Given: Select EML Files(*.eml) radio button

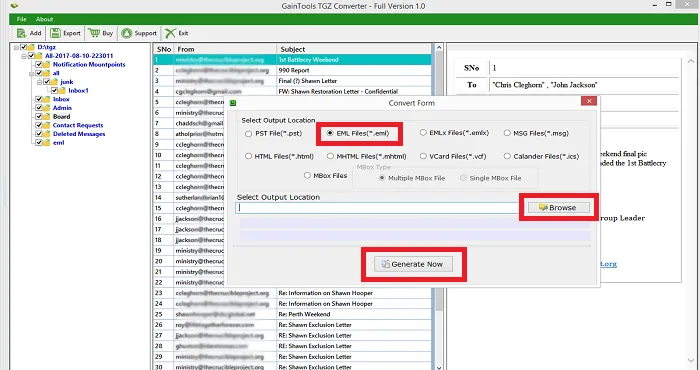Looking at the screenshot, I should (330, 133).
